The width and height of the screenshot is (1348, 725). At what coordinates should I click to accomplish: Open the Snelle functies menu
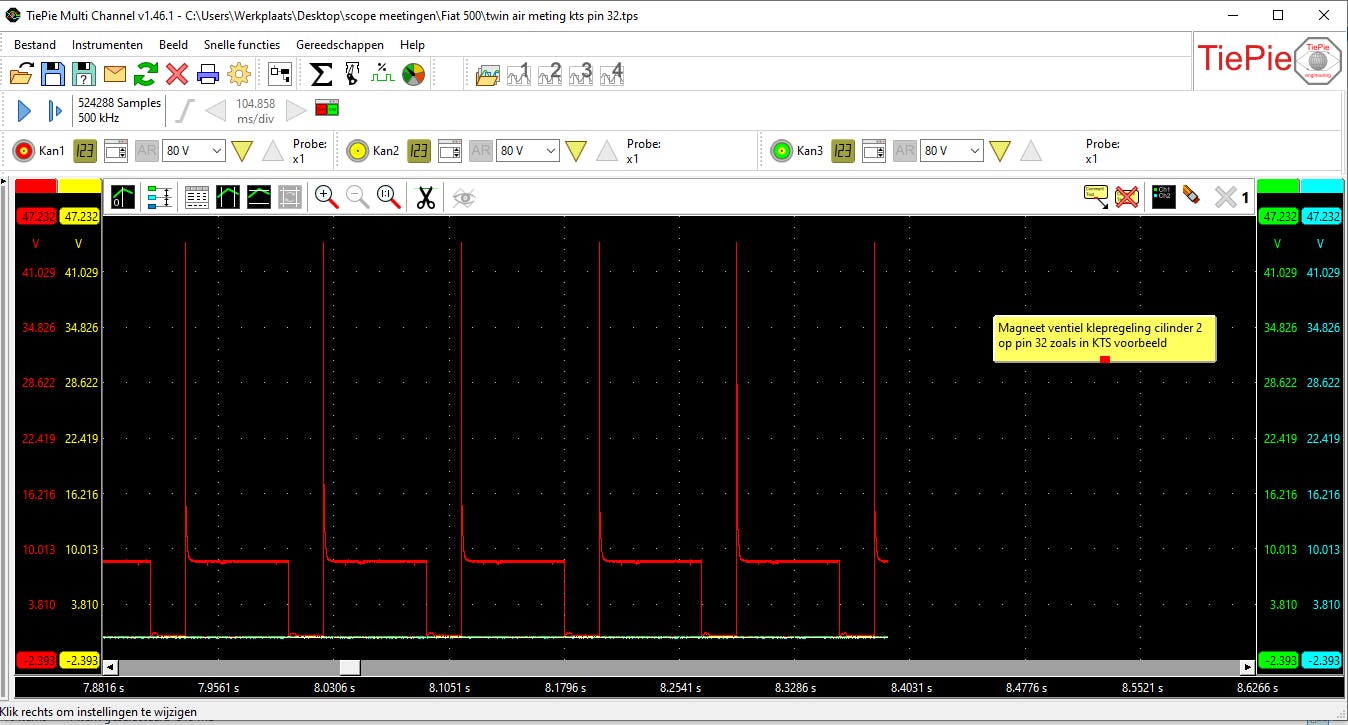click(241, 45)
